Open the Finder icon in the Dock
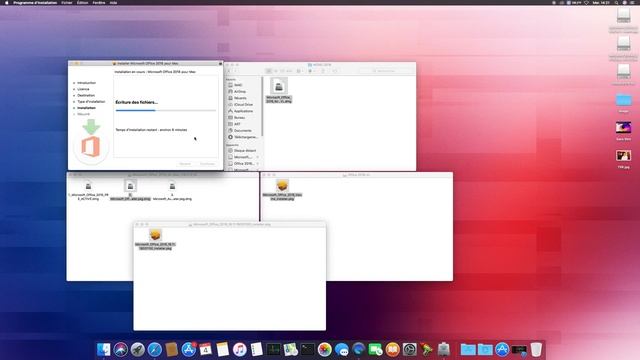Screen dimensions: 640x360 104,349
